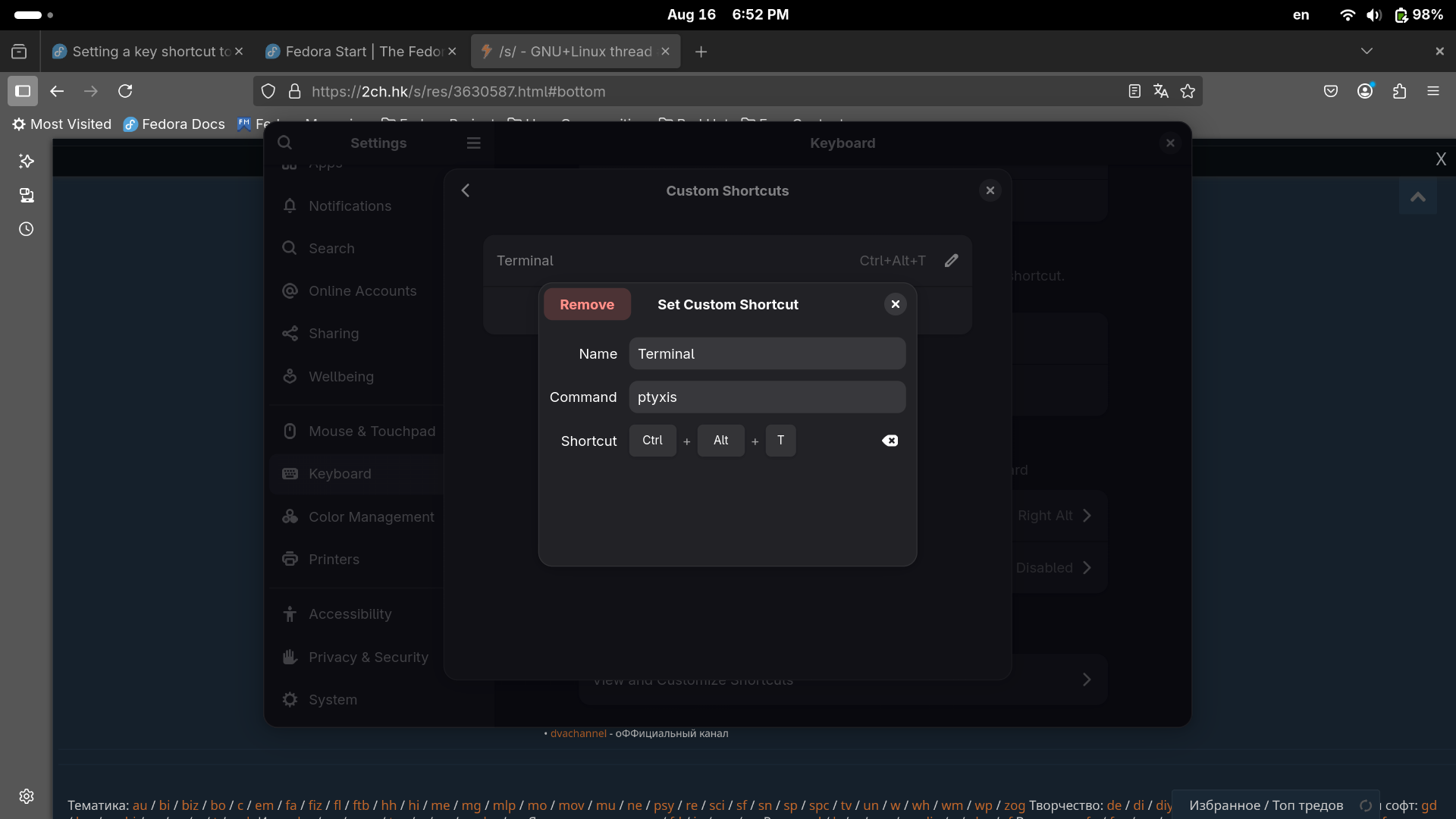Clear shortcut with the backspace icon
The width and height of the screenshot is (1456, 819).
890,441
